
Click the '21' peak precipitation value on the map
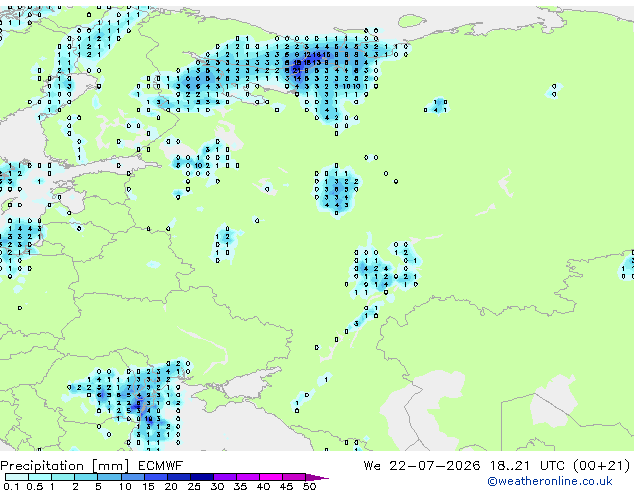297,70
